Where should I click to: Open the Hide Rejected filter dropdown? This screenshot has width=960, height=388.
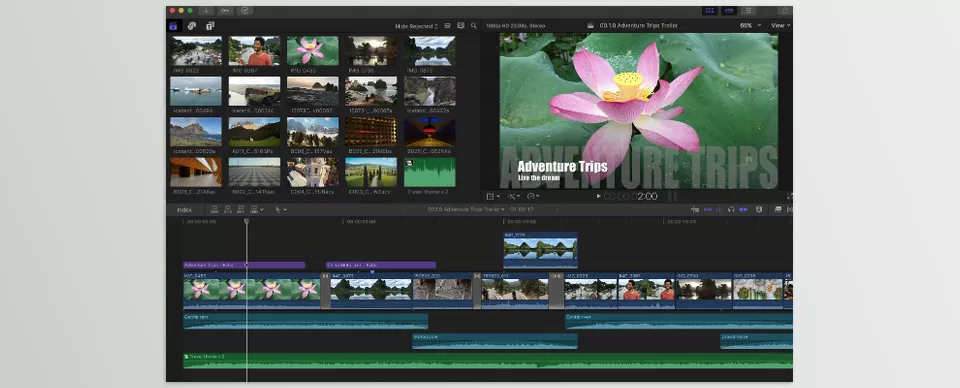(x=416, y=26)
